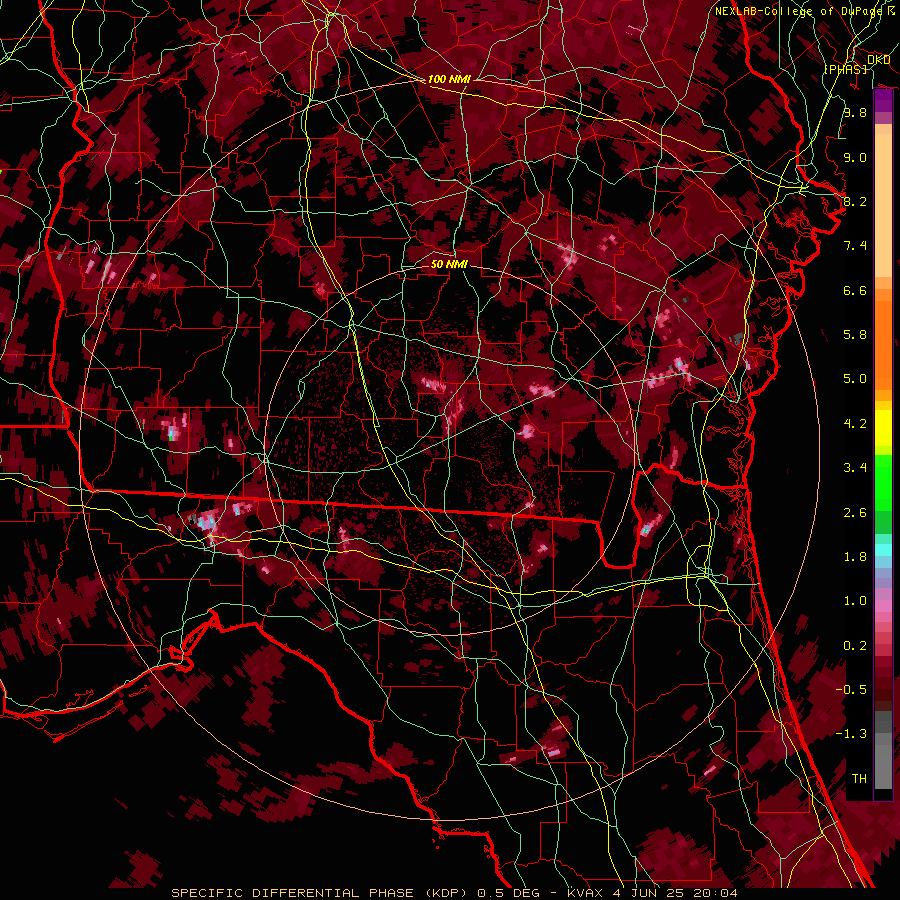Click the 50 NMI range ring label
Screen dimensions: 900x900
click(449, 264)
